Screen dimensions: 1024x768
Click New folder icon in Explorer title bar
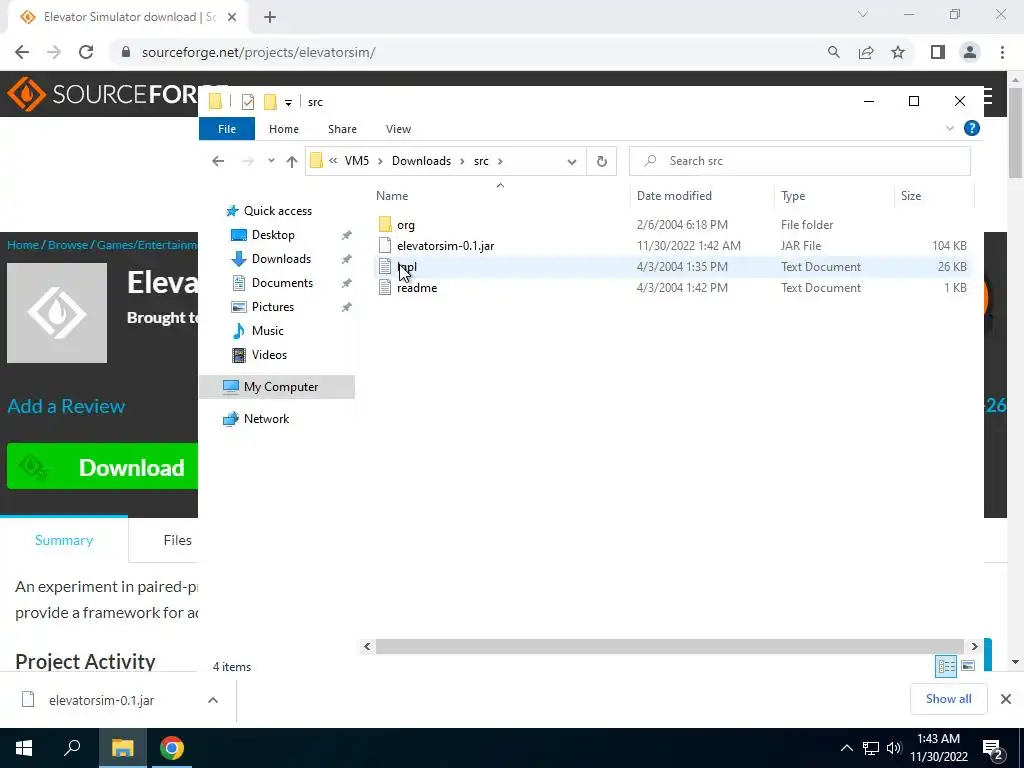coord(270,102)
